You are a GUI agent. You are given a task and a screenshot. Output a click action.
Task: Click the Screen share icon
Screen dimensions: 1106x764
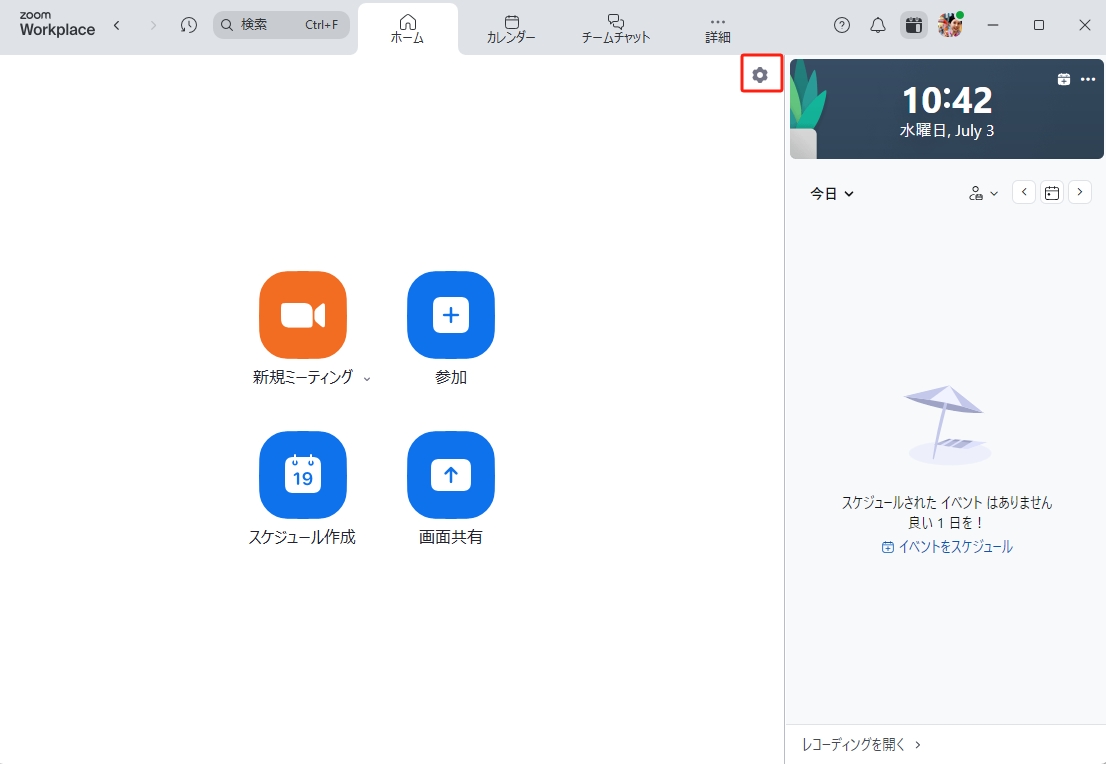tap(450, 475)
